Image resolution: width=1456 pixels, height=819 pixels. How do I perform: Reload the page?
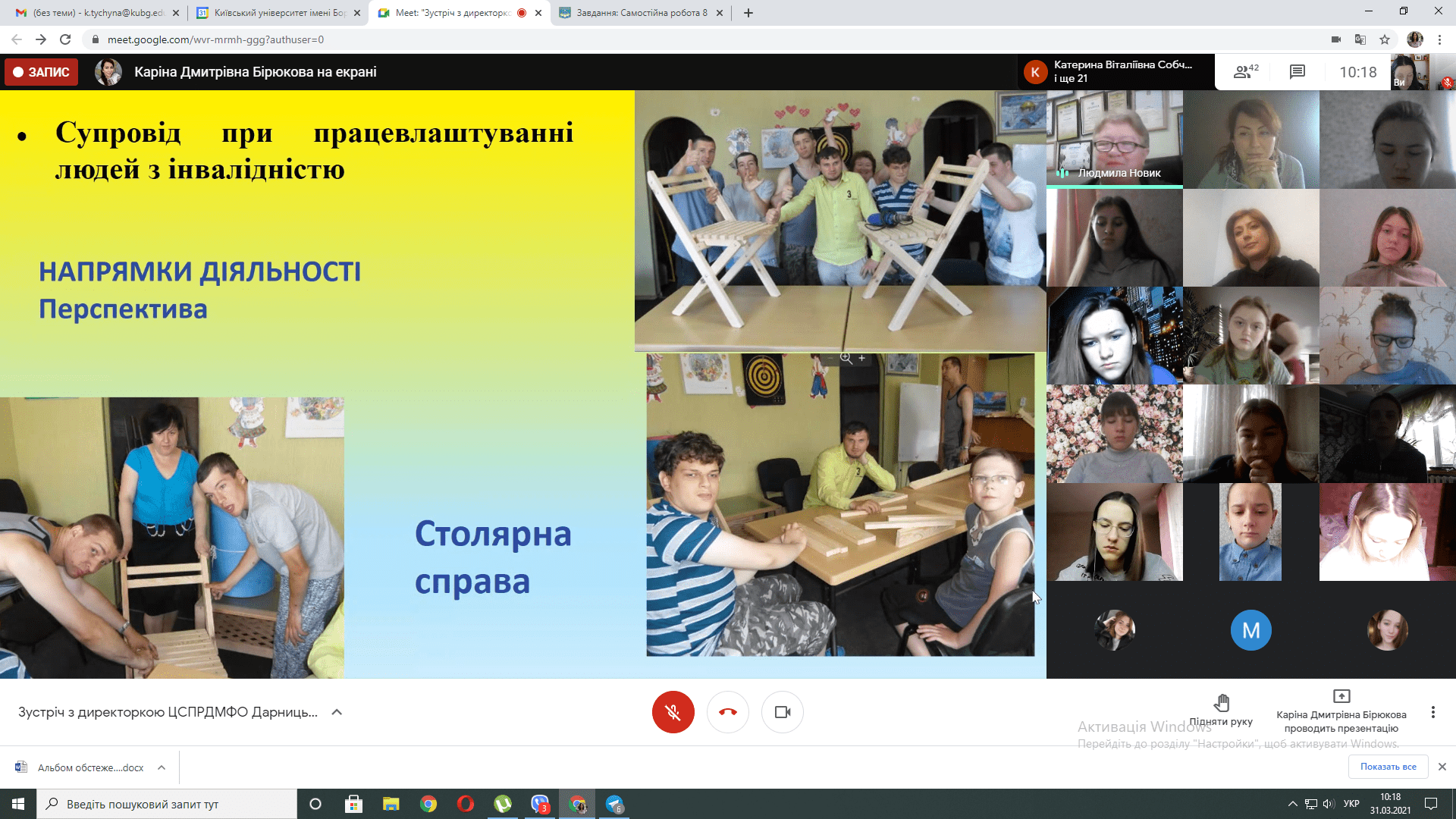[x=65, y=39]
